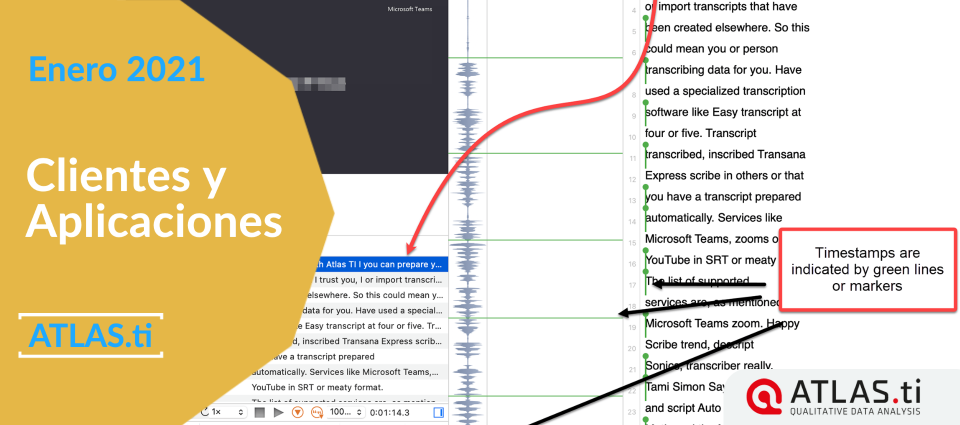The width and height of the screenshot is (960, 425).
Task: Click green timestamp dot before 'you have a transcript prepared'
Action: pos(645,187)
